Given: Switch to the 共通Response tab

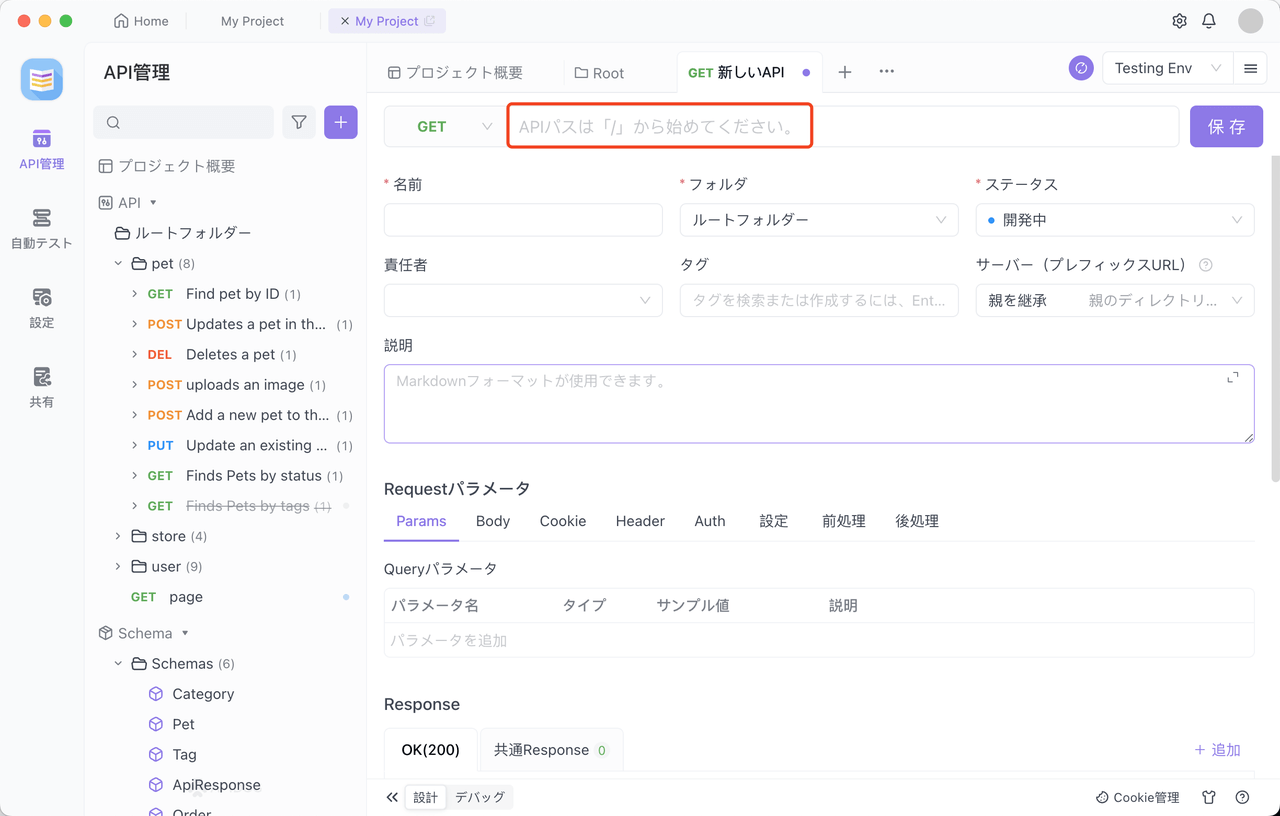Looking at the screenshot, I should click(550, 750).
